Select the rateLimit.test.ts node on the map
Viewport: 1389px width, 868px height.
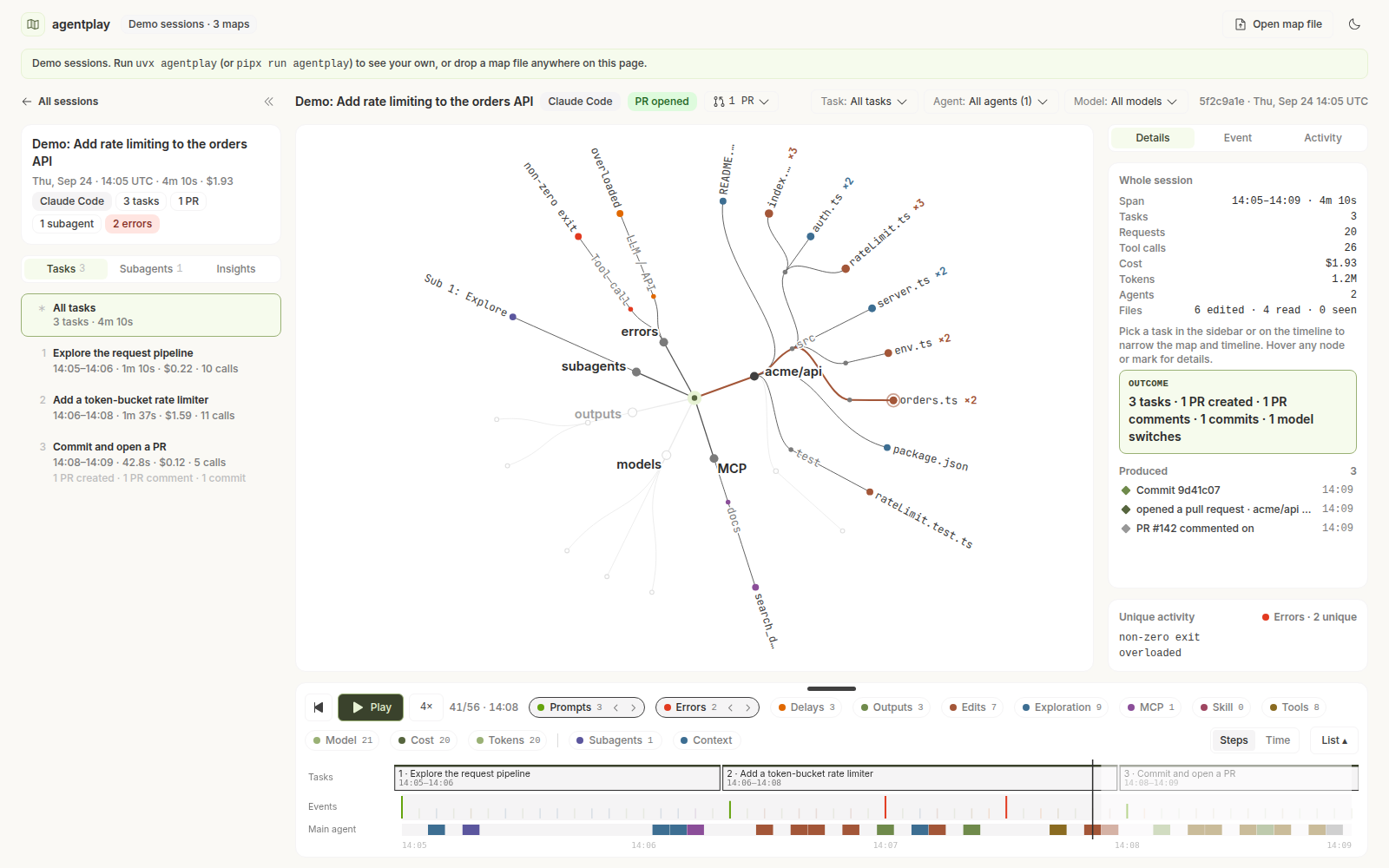[x=870, y=492]
